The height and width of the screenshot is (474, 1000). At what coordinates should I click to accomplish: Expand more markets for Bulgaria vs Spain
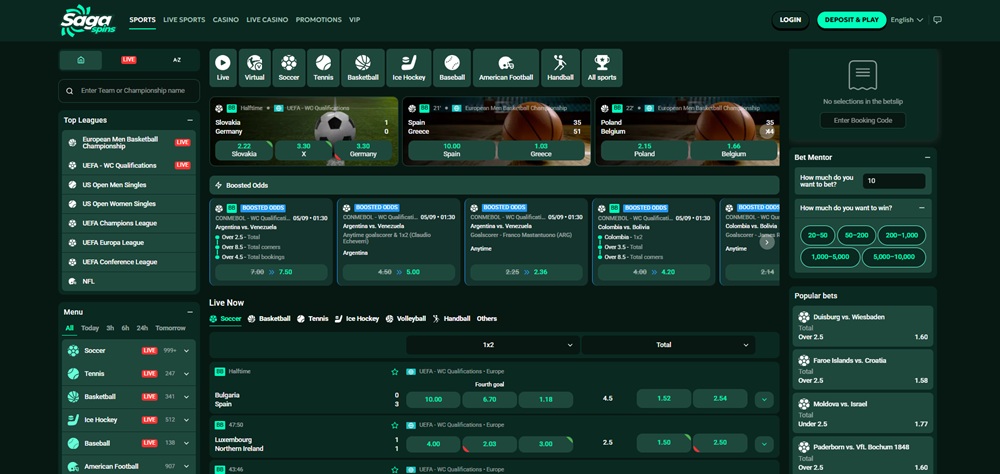pos(764,400)
